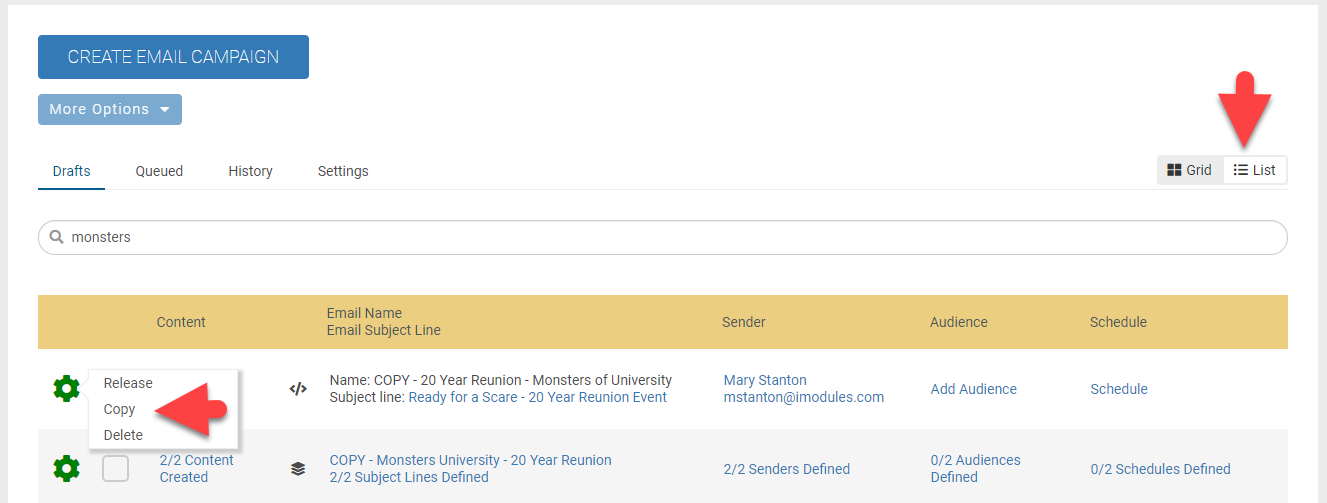Switch to Grid view
This screenshot has height=503, width=1327.
point(1190,170)
